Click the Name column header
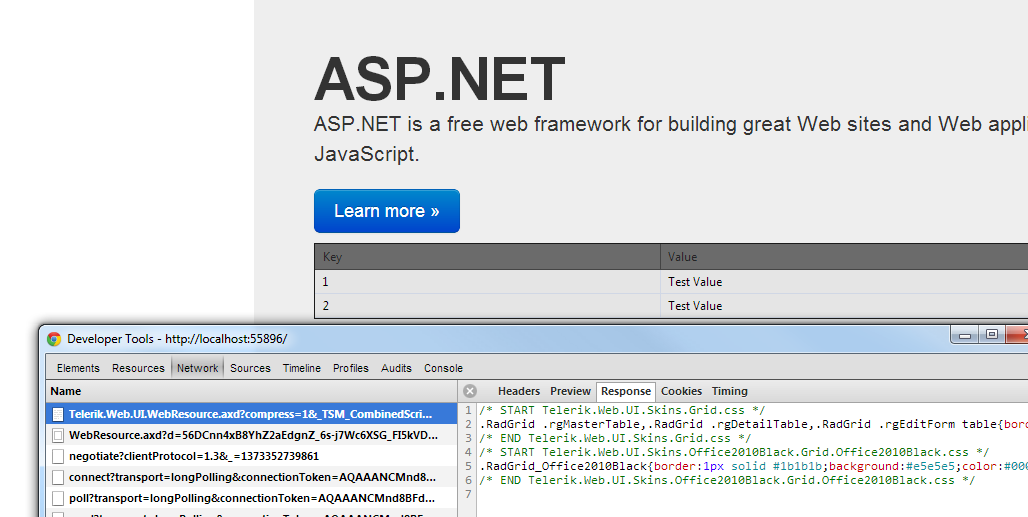1028x517 pixels. click(x=252, y=391)
